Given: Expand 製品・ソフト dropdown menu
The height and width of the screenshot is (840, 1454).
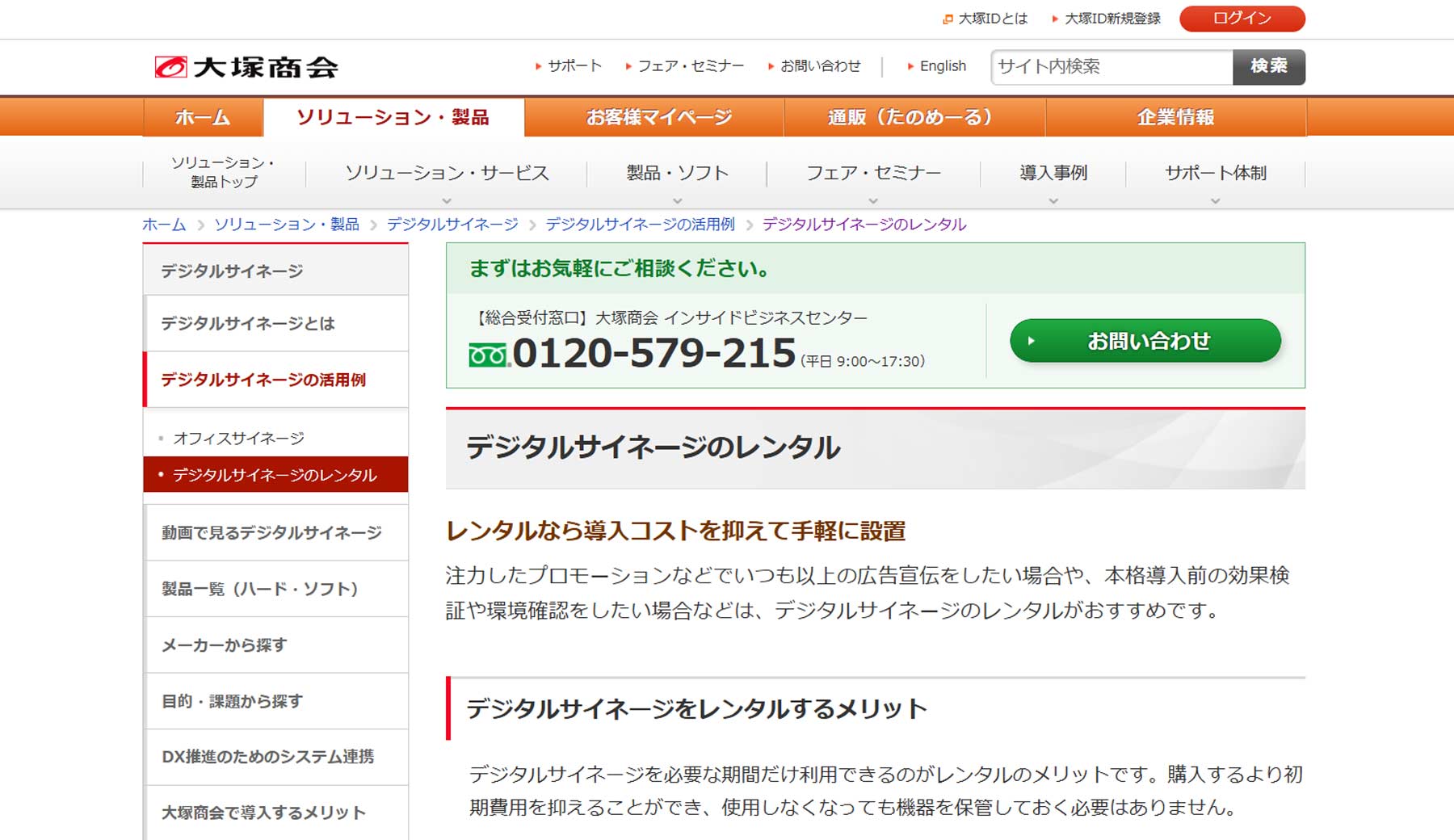Looking at the screenshot, I should [x=677, y=173].
